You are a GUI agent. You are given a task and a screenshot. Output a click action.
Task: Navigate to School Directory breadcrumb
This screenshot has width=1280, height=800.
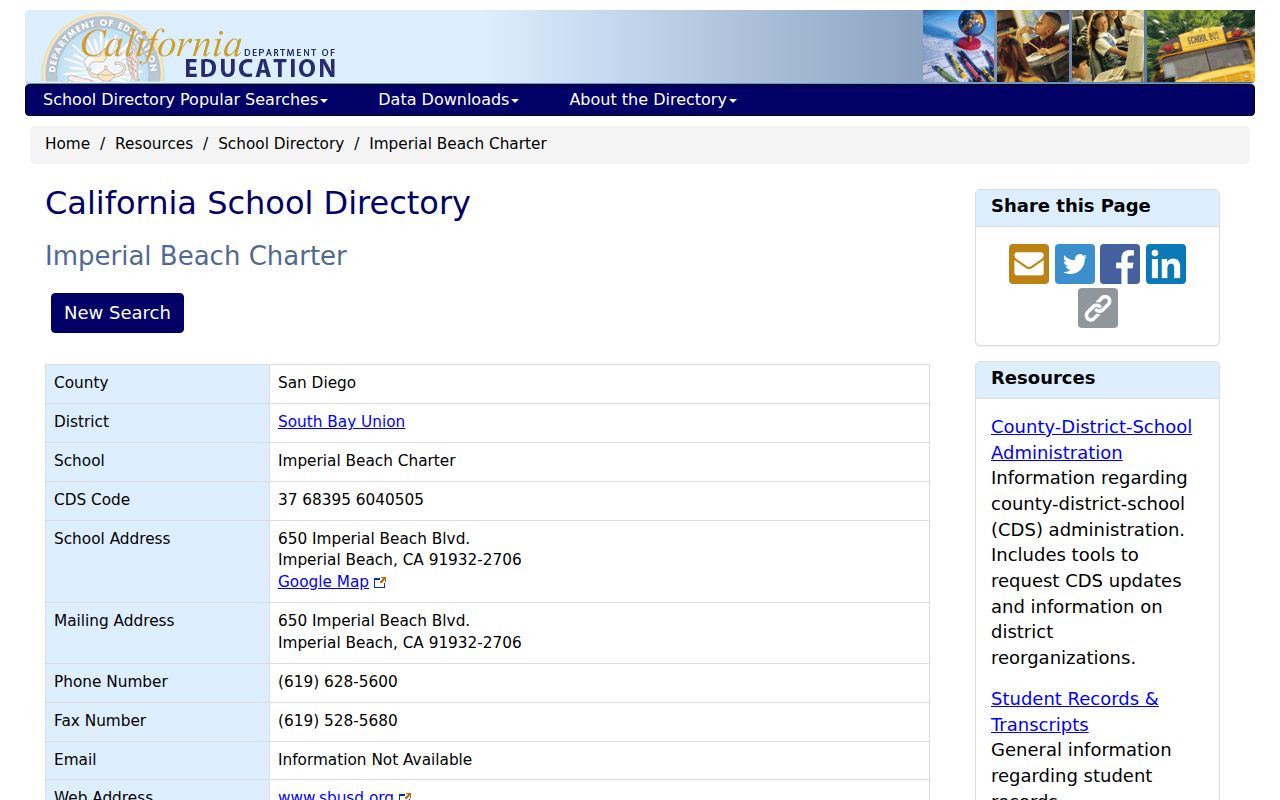[x=281, y=143]
